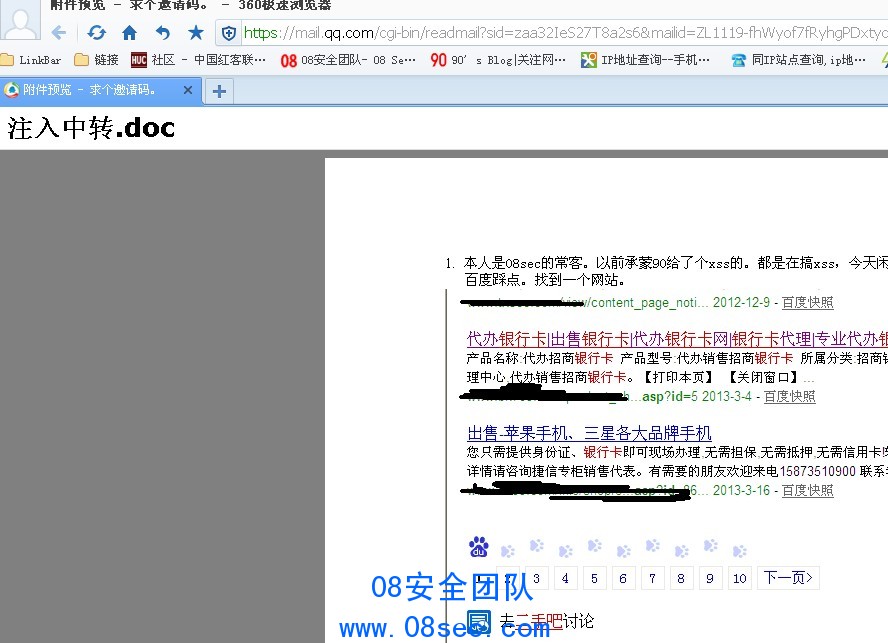Reload the page with refresh icon

pos(96,33)
